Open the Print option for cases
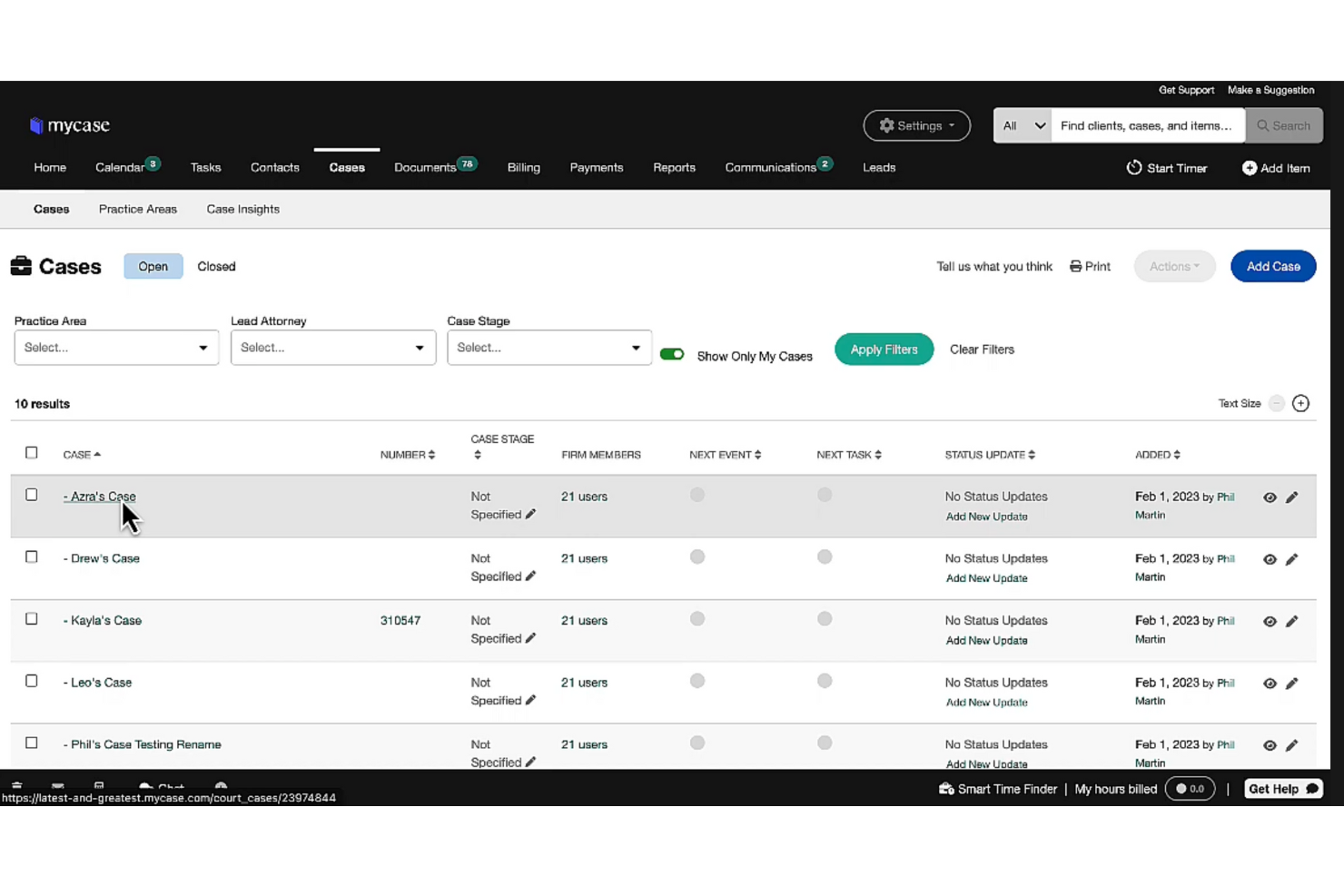The image size is (1344, 896). coord(1090,266)
